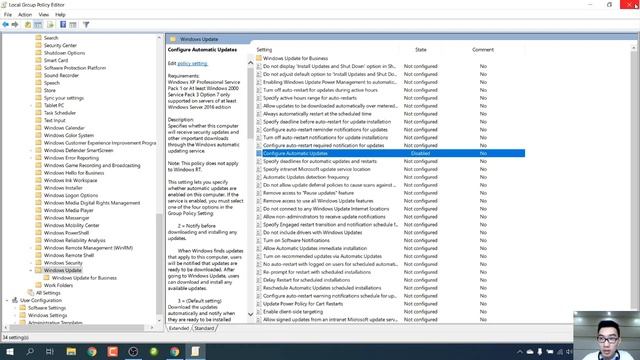Expand the Windows Security tree node
The width and height of the screenshot is (640, 360).
click(31, 263)
